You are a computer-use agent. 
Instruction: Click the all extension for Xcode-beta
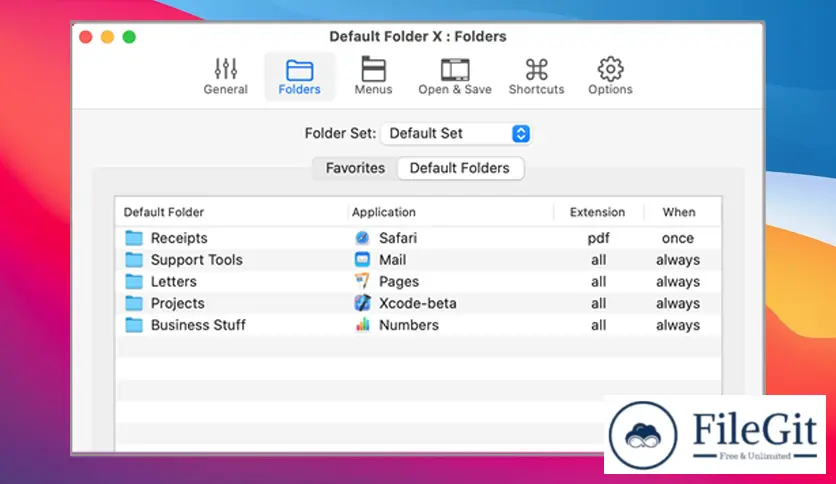coord(598,303)
